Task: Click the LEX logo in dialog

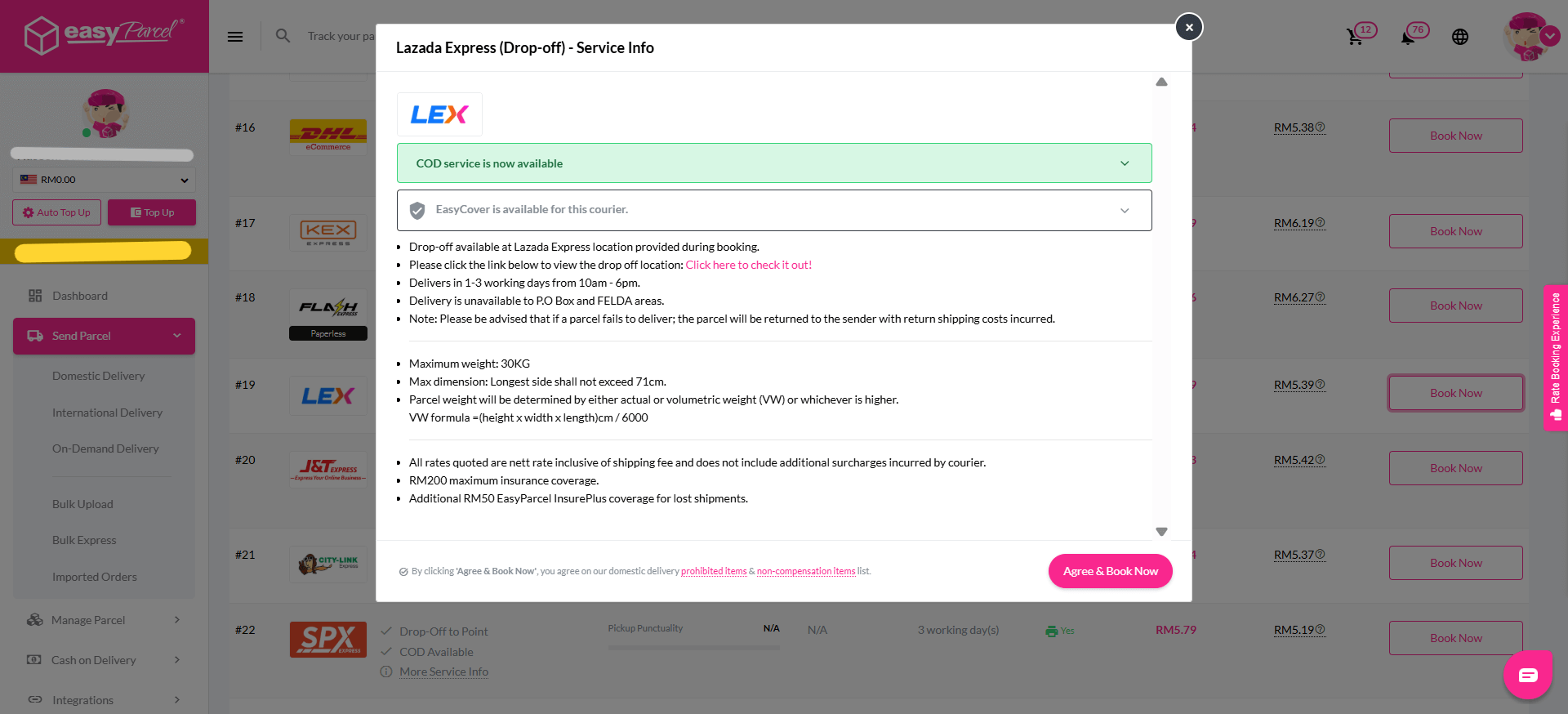Action: pyautogui.click(x=439, y=114)
